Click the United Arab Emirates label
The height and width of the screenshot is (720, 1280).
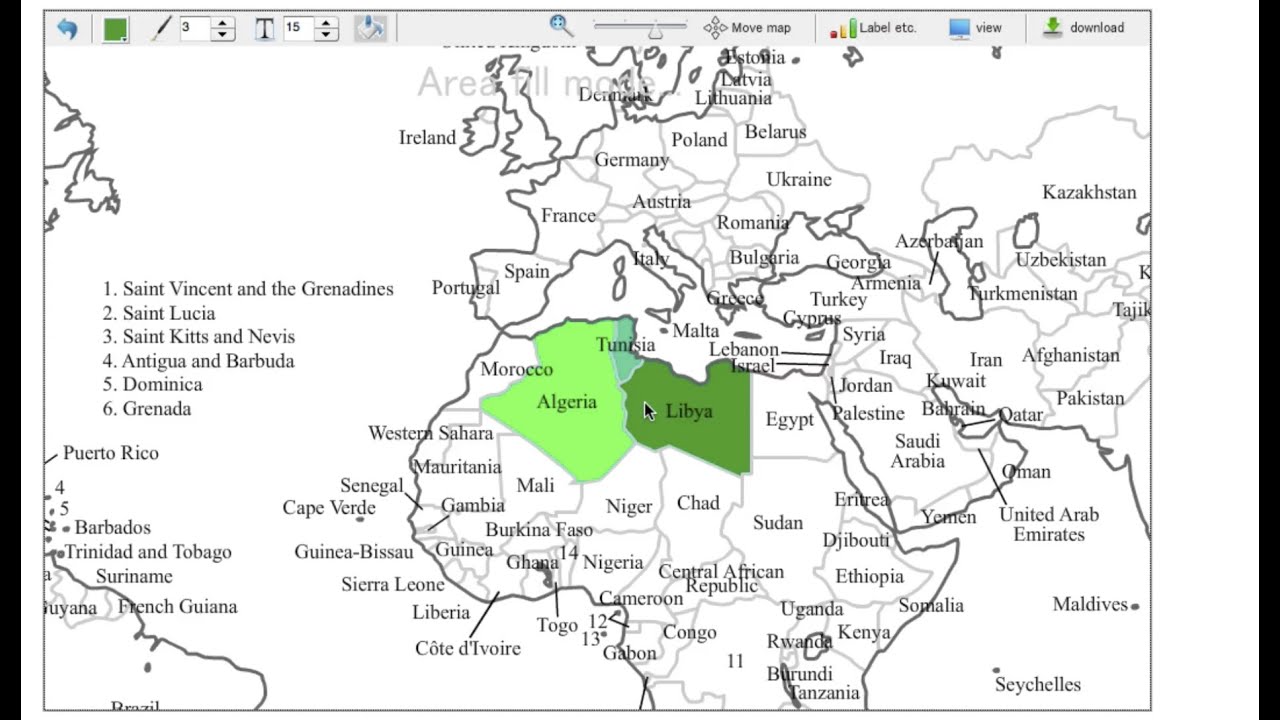click(1049, 524)
